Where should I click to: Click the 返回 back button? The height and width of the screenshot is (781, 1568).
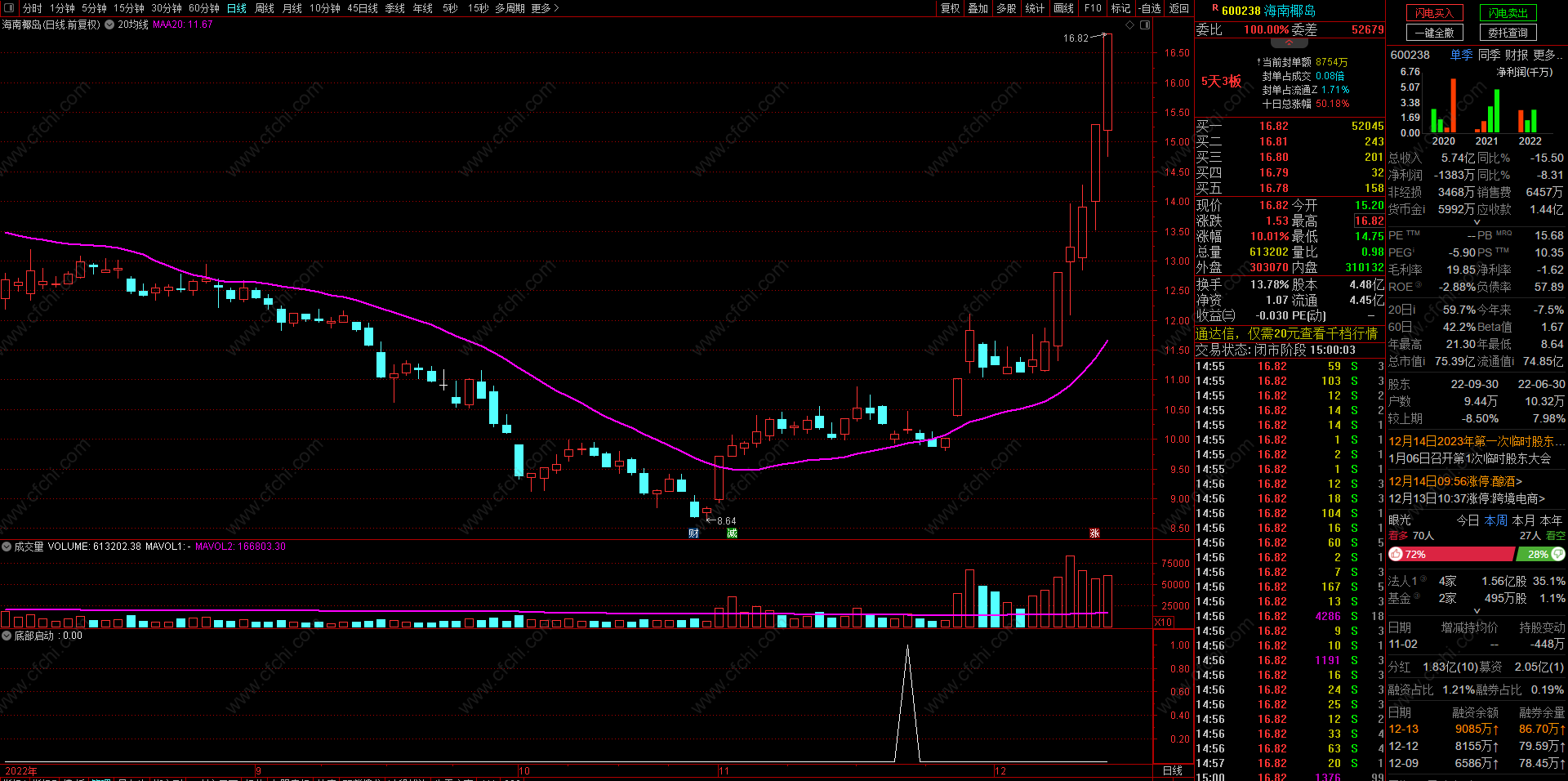[x=1179, y=8]
